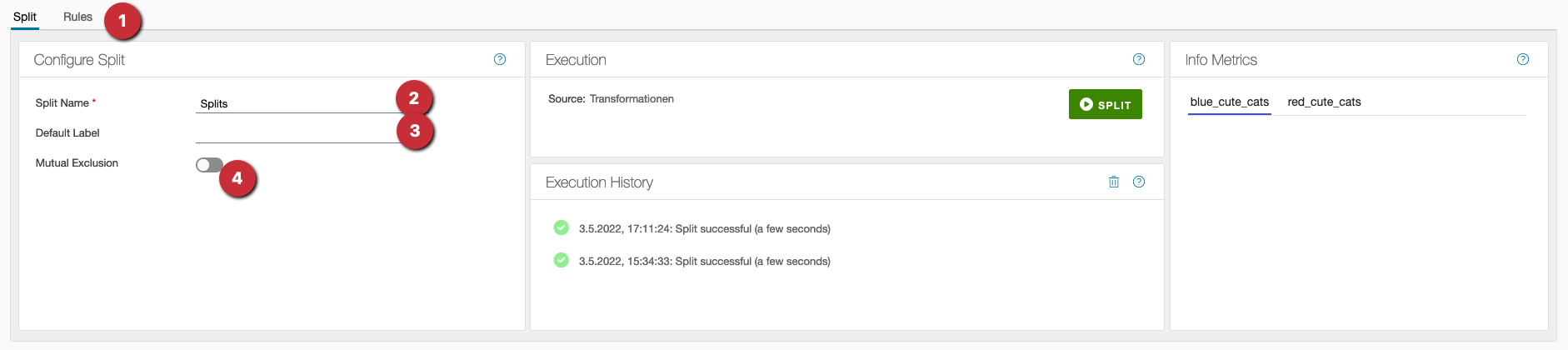Viewport: 1568px width, 350px height.
Task: Switch to the Rules tab
Action: click(77, 17)
